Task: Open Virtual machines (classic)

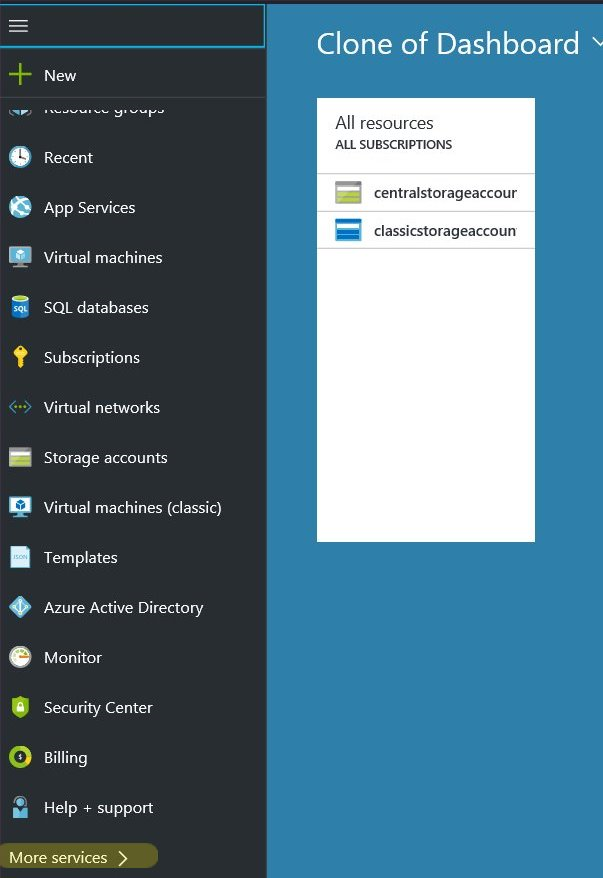Action: 133,507
